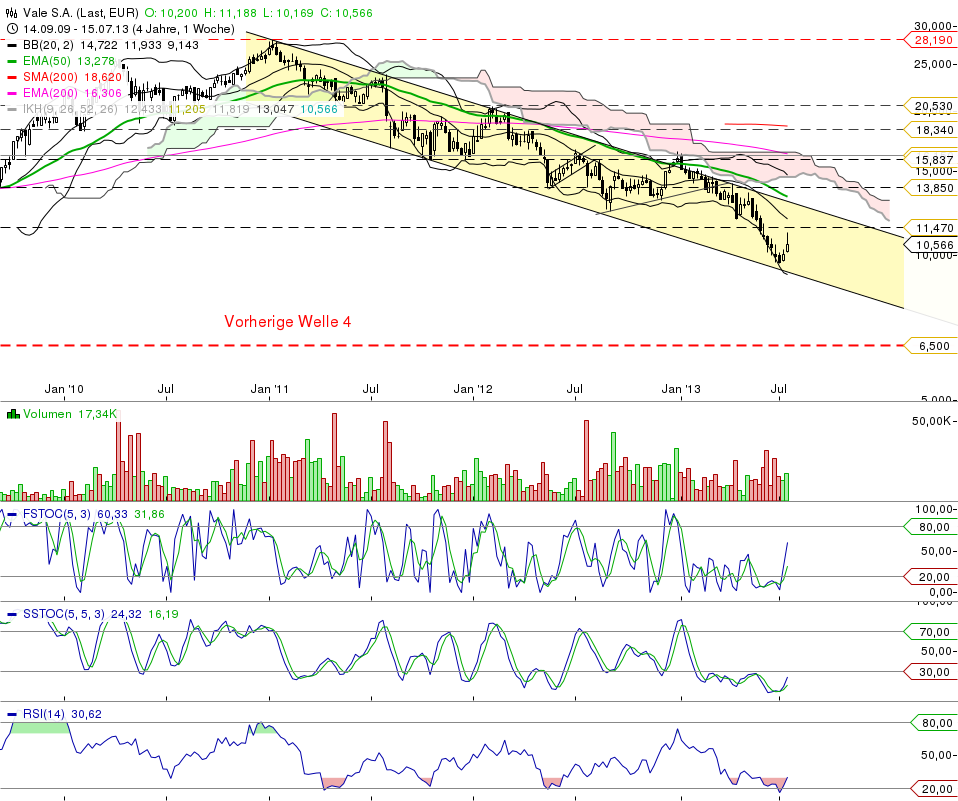
Task: Click the SSTOC 30,00 level tag
Action: coord(930,672)
